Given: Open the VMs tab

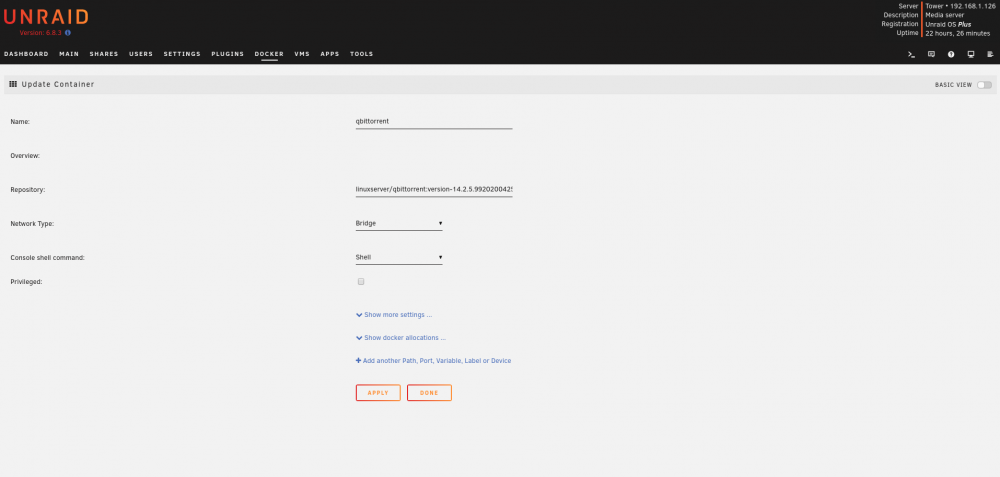Looking at the screenshot, I should pos(302,54).
